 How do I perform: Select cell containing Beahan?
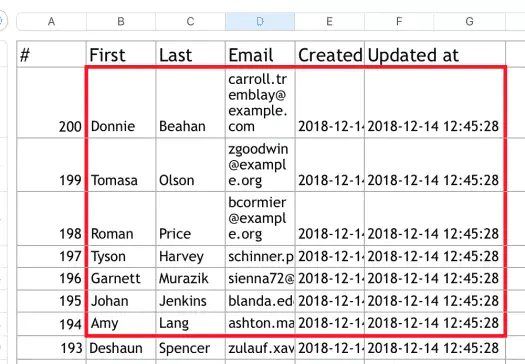pyautogui.click(x=191, y=102)
